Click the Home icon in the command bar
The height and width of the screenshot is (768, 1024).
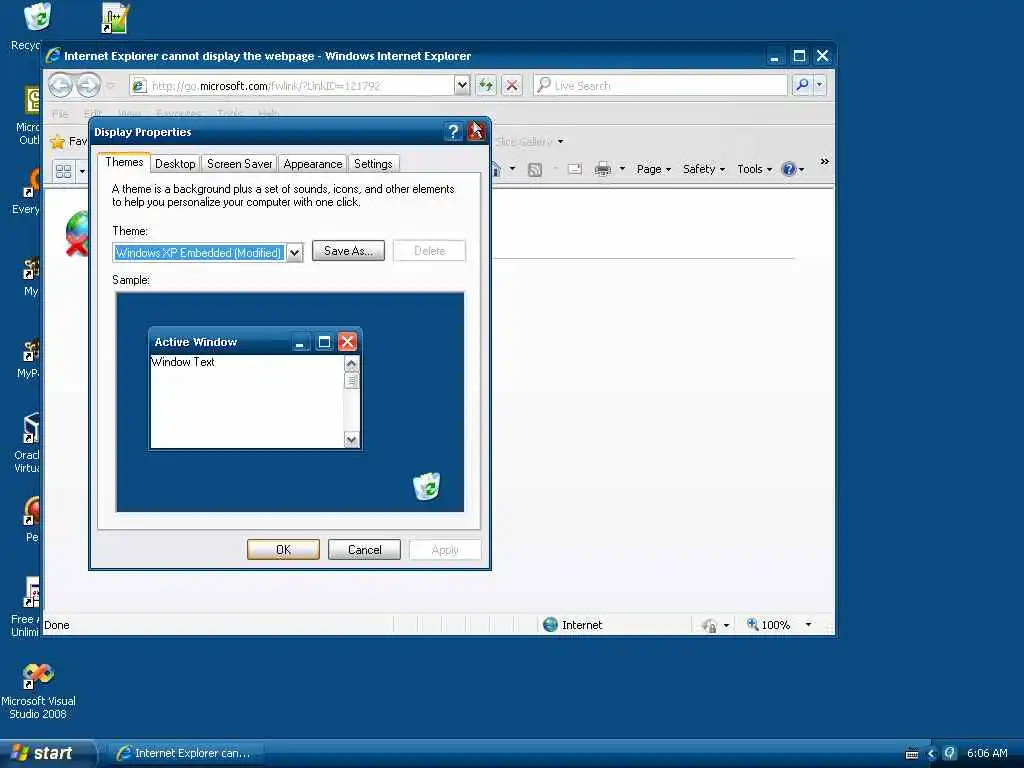coord(496,169)
